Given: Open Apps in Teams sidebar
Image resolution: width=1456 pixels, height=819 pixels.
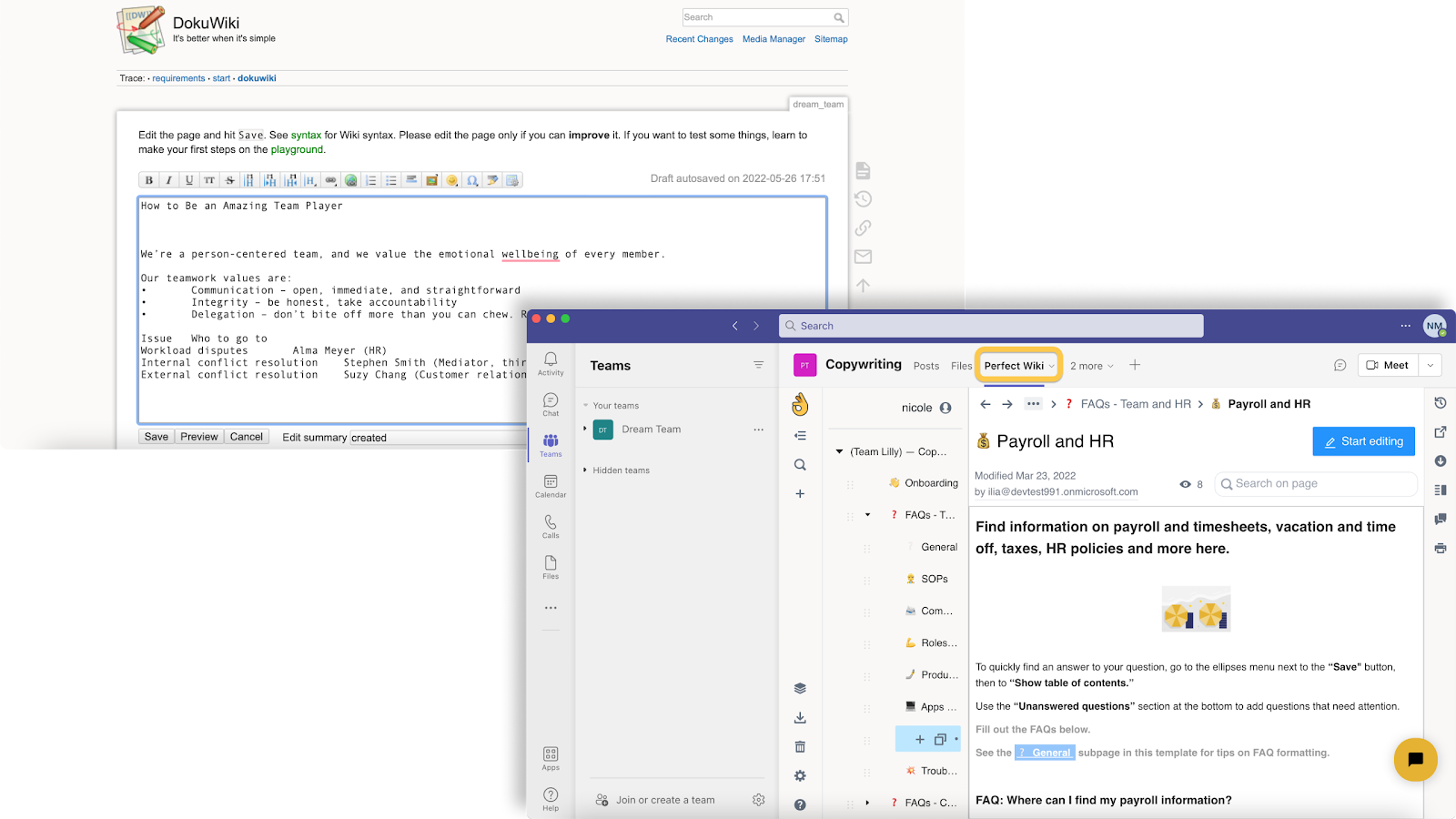Looking at the screenshot, I should tap(551, 758).
